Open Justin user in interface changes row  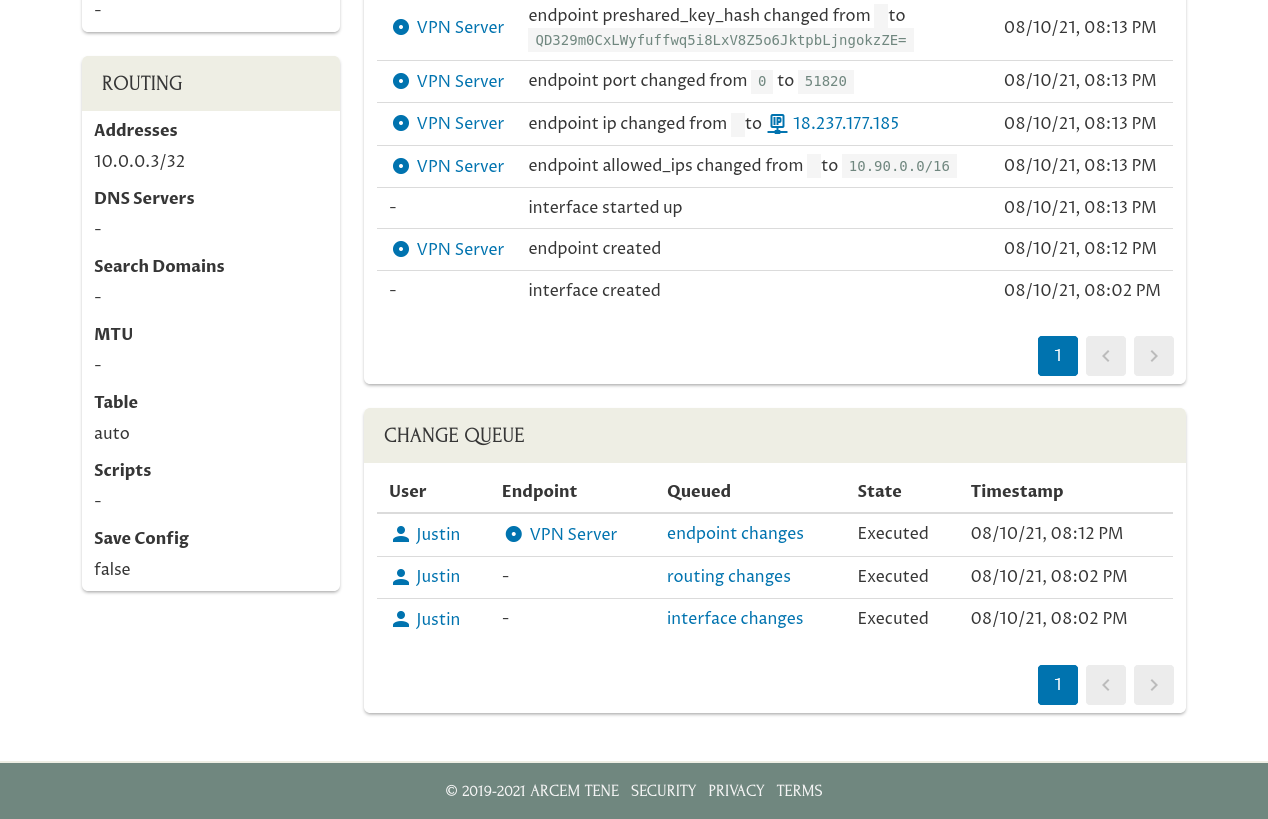tap(438, 620)
